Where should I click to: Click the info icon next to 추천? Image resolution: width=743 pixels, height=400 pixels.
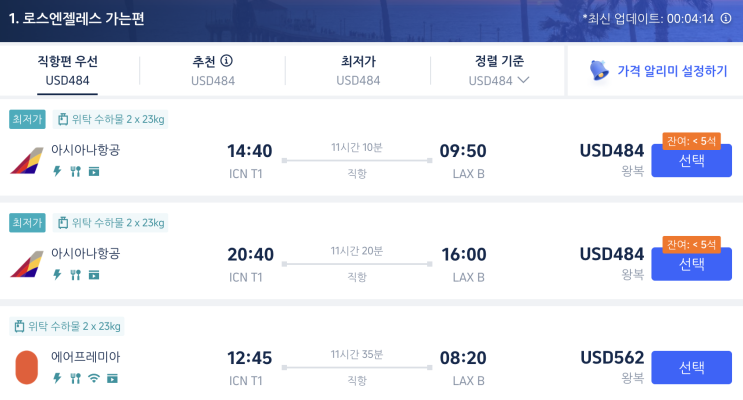(227, 61)
